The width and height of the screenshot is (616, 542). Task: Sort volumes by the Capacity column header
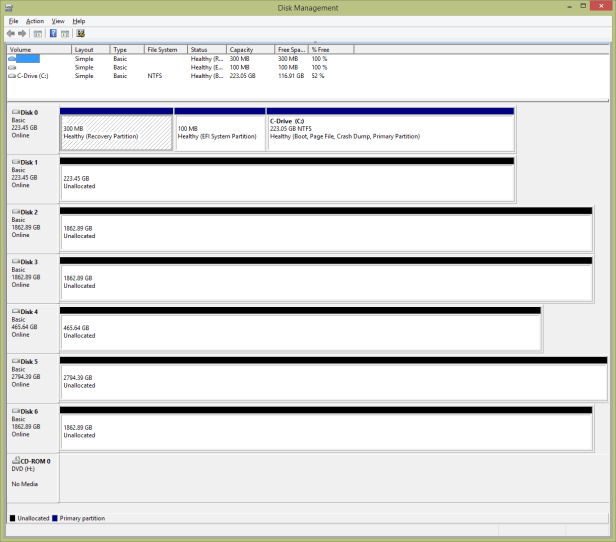(x=250, y=49)
